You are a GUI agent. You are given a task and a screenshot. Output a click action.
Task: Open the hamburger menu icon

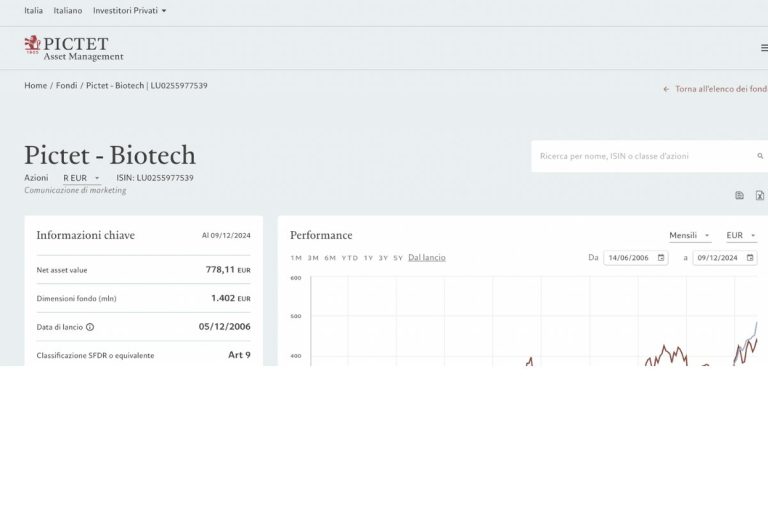764,48
